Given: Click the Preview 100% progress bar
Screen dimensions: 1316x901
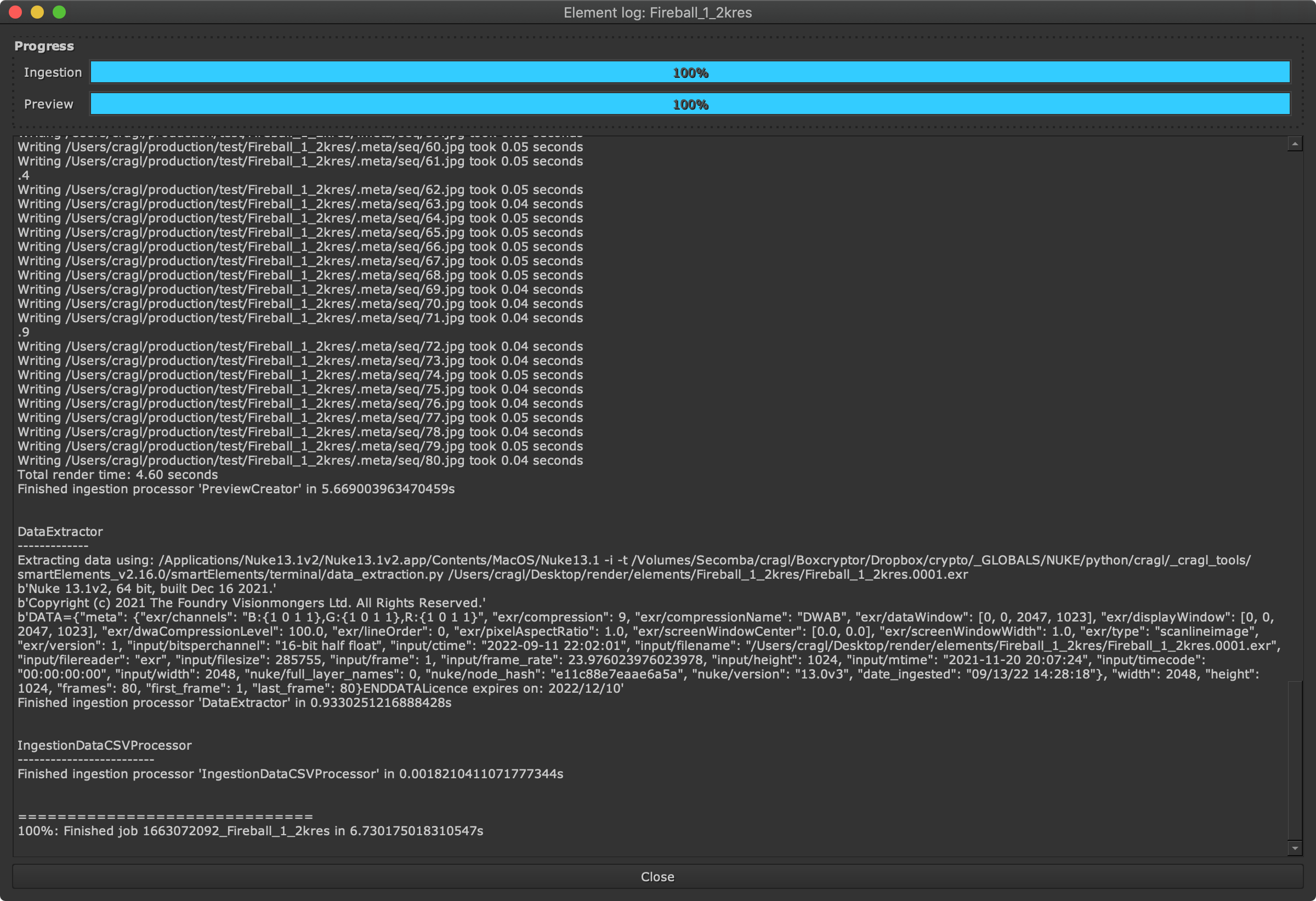Looking at the screenshot, I should click(690, 104).
